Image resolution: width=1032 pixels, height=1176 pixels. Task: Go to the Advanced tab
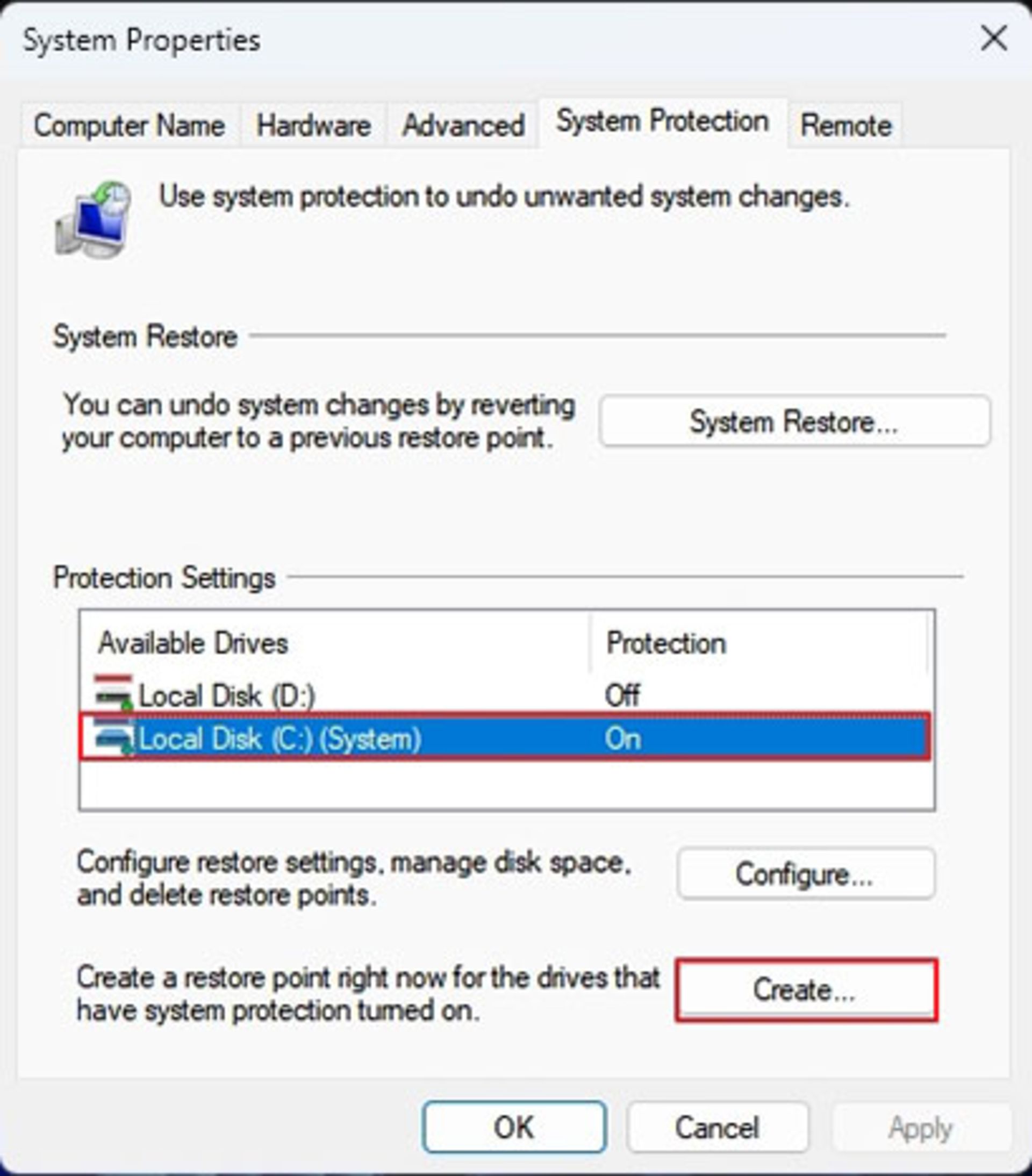point(463,125)
